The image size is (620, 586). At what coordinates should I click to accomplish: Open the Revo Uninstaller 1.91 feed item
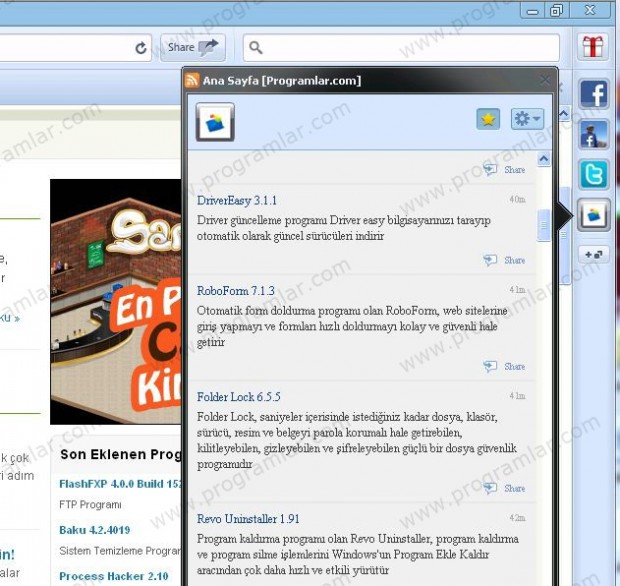click(248, 518)
